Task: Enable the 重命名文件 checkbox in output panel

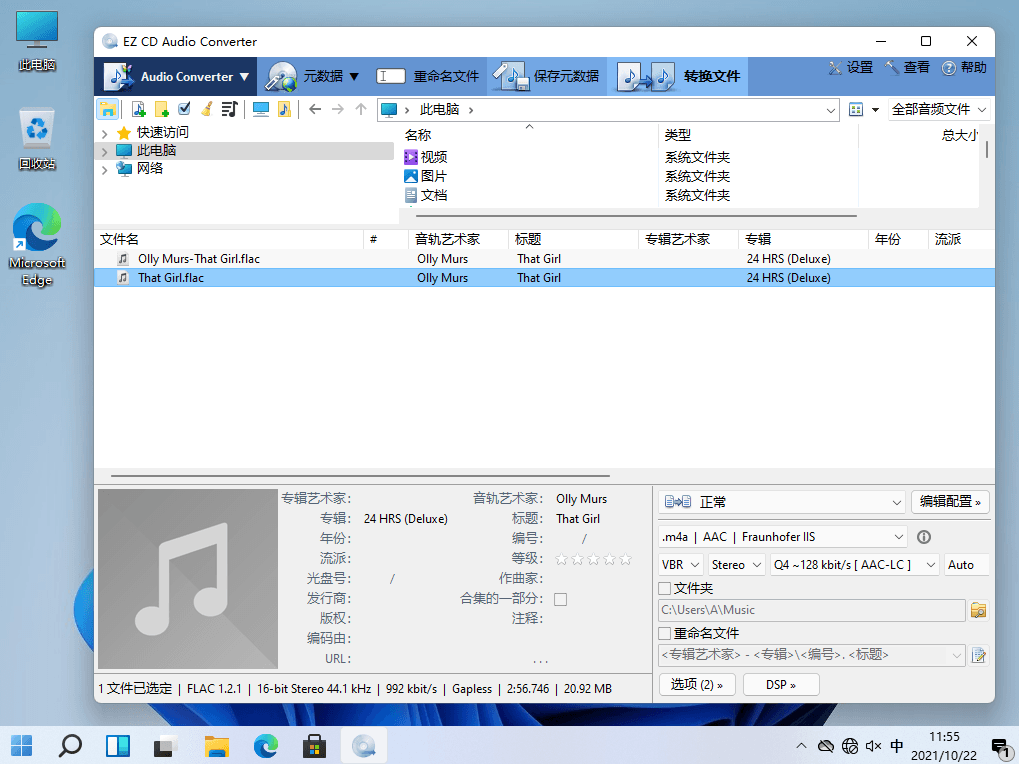Action: point(664,633)
